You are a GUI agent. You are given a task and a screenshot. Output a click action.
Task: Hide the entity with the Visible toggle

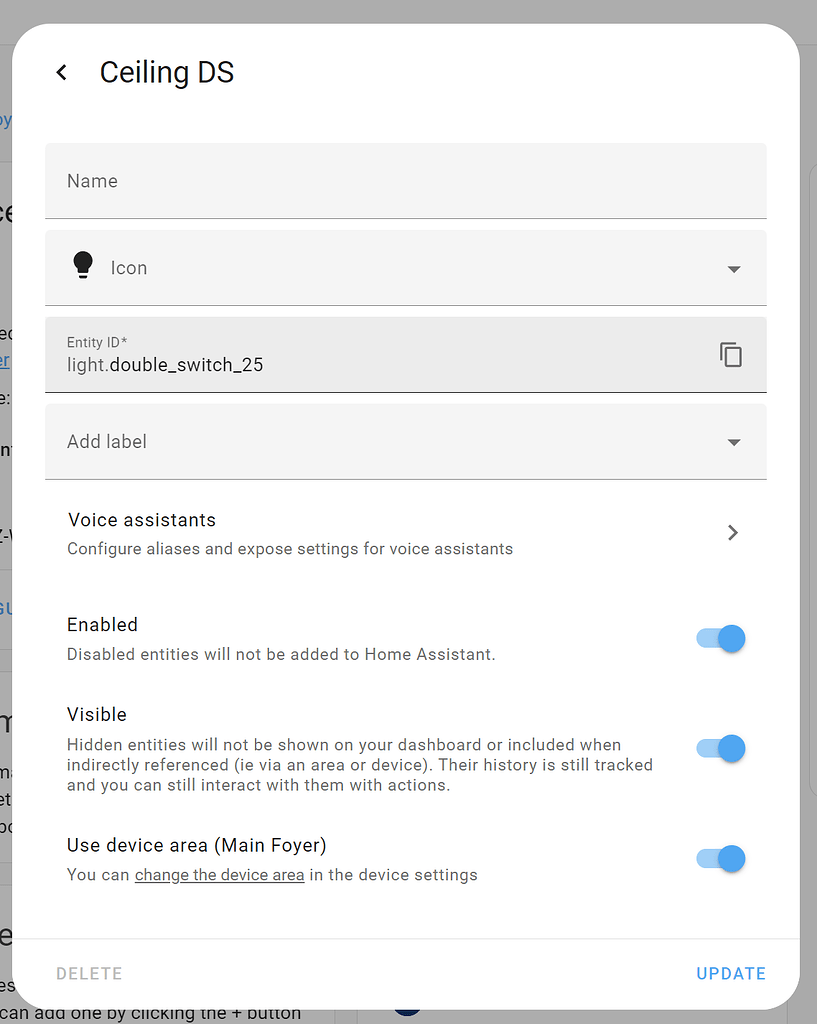coord(719,748)
